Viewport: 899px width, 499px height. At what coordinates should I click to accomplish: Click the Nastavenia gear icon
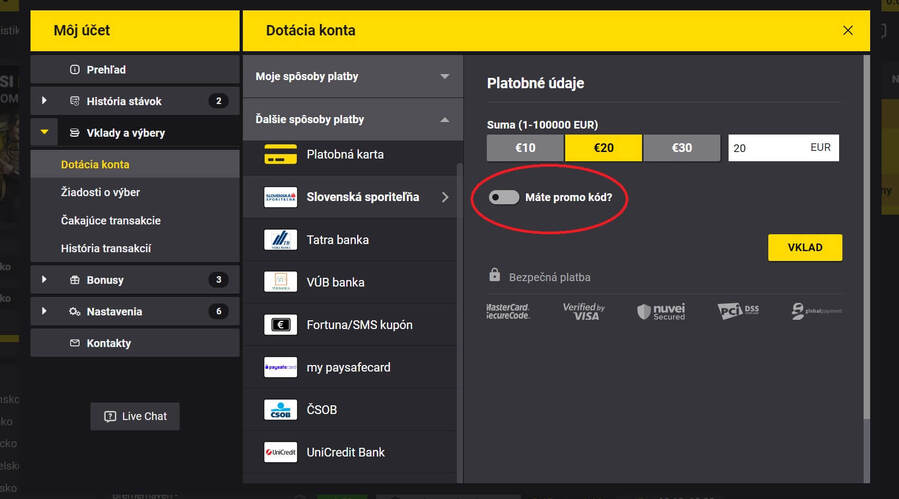(x=75, y=311)
